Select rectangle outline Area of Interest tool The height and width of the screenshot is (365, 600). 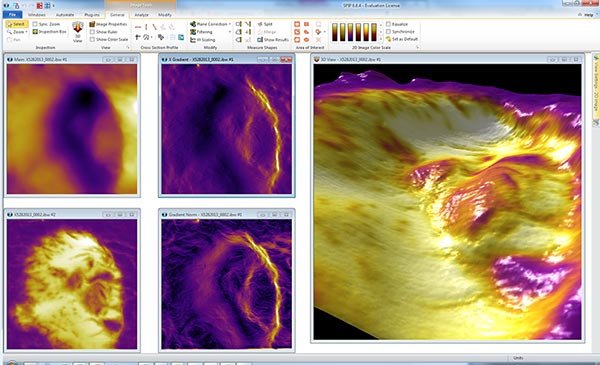coord(297,24)
